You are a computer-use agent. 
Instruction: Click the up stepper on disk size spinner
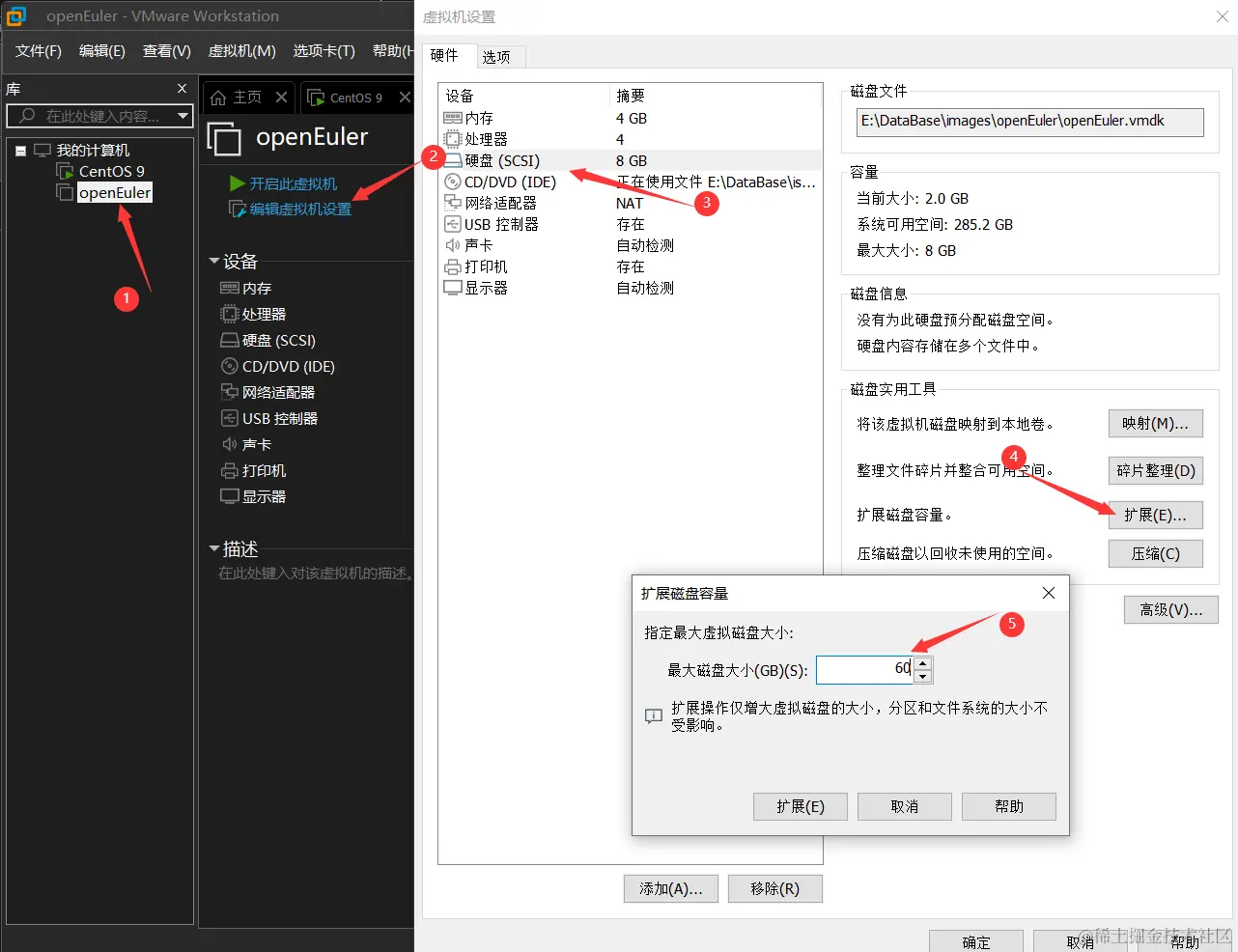point(923,662)
